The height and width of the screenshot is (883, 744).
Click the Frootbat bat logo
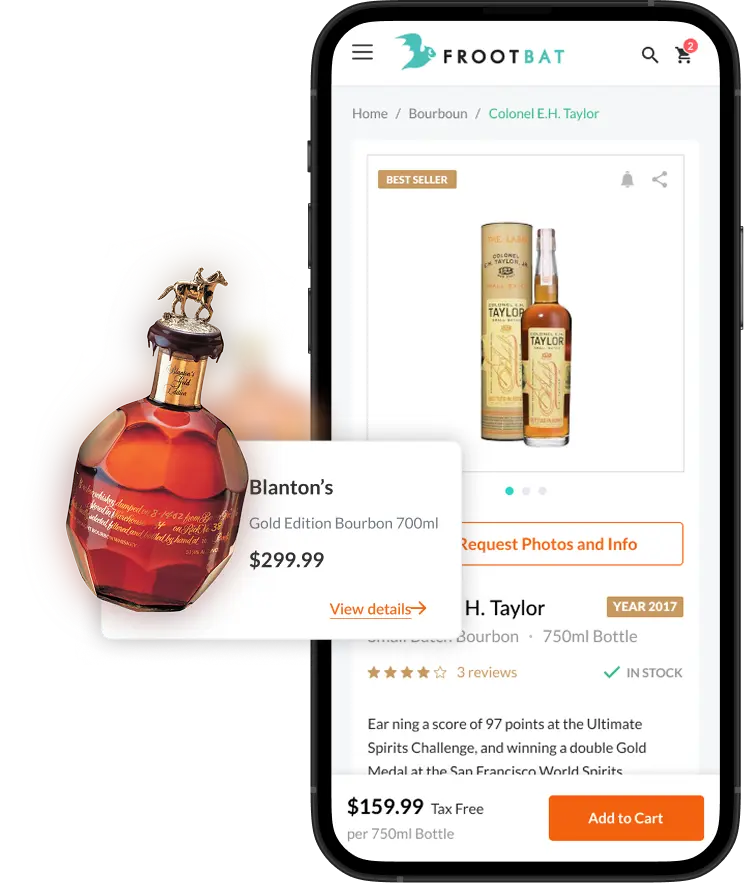pos(415,51)
